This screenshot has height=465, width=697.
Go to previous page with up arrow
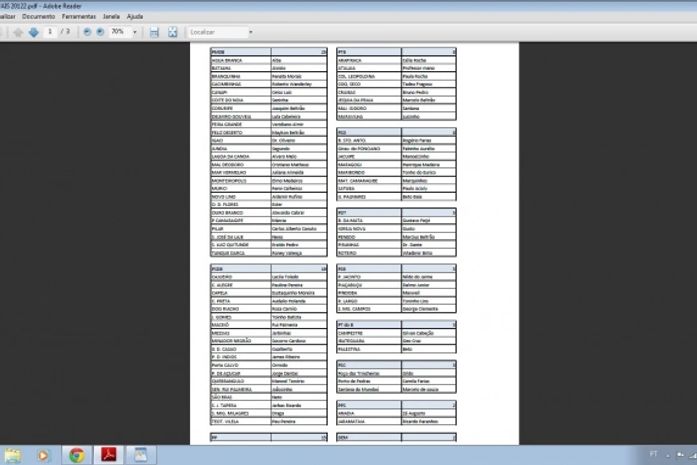[17, 32]
